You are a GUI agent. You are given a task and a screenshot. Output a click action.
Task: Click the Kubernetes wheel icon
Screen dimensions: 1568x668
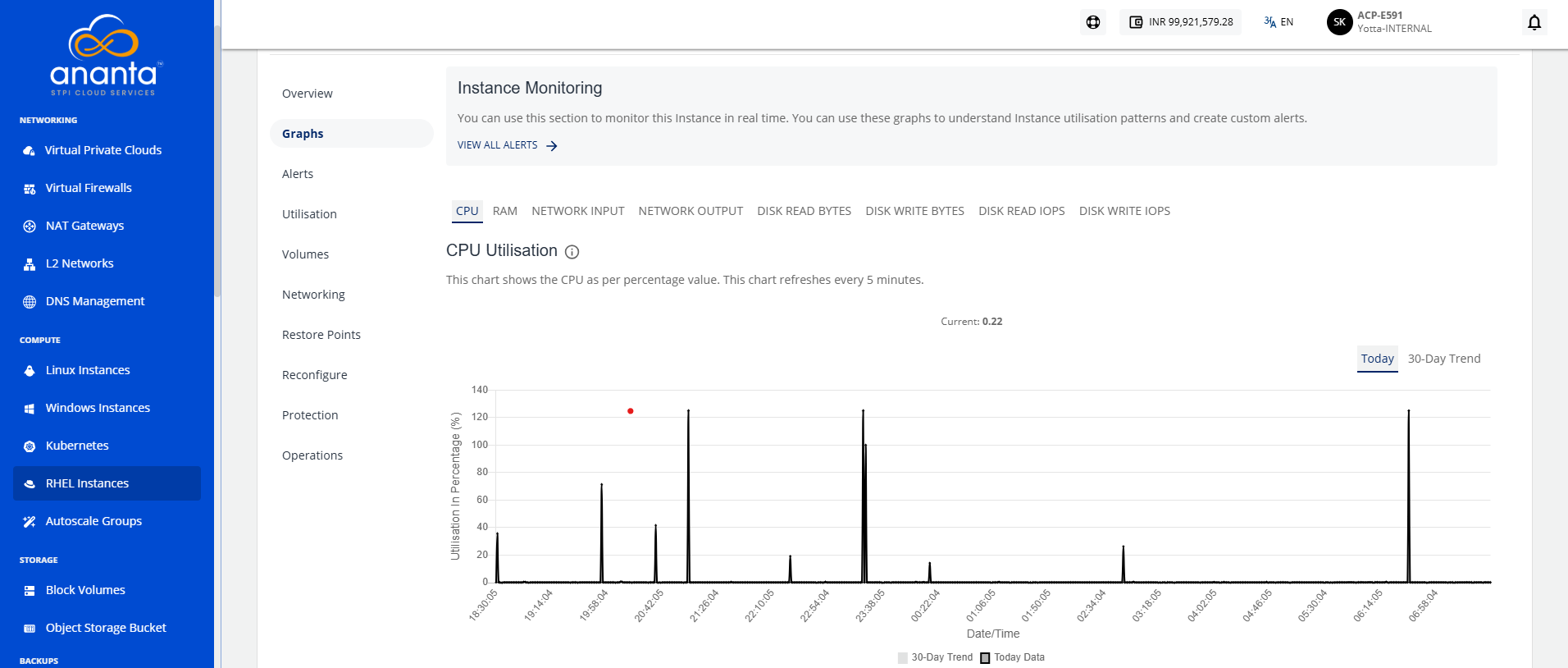point(30,446)
